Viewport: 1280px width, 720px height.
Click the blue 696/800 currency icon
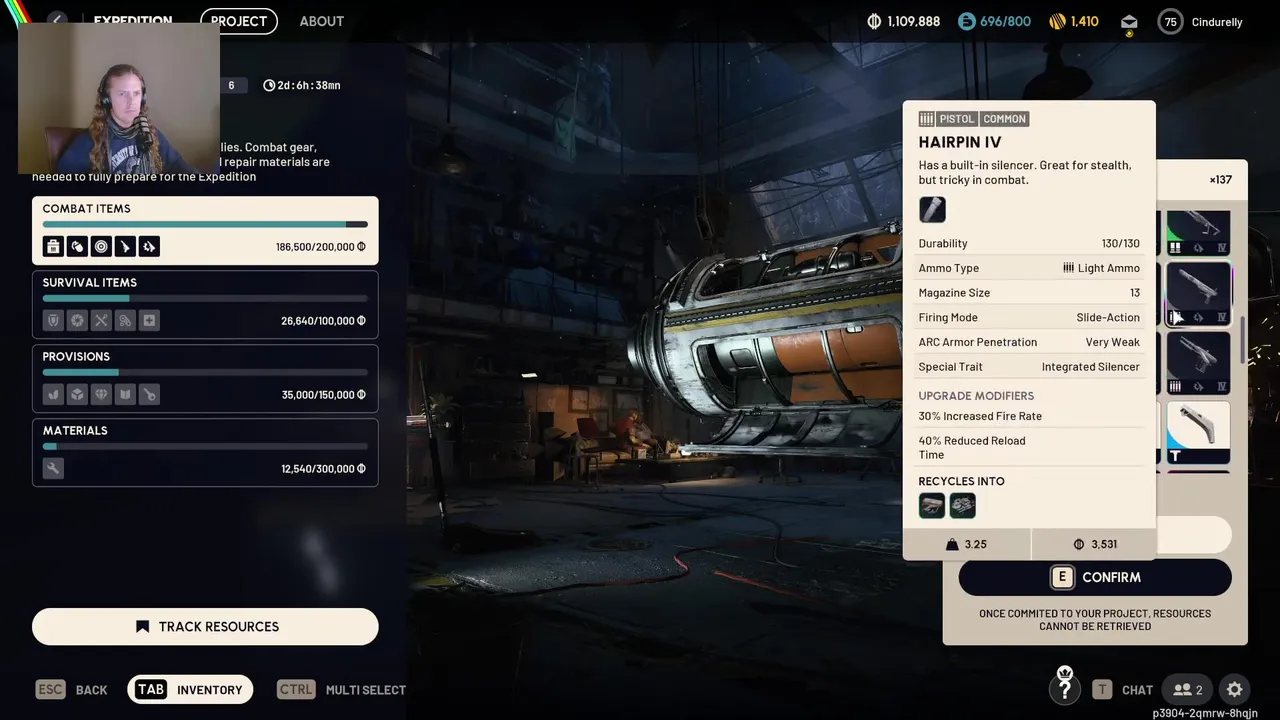[966, 21]
